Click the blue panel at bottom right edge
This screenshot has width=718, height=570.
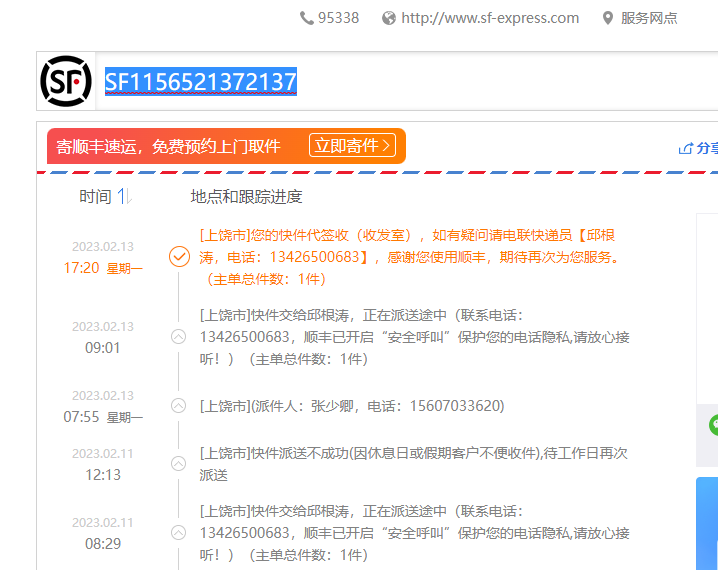(707, 523)
